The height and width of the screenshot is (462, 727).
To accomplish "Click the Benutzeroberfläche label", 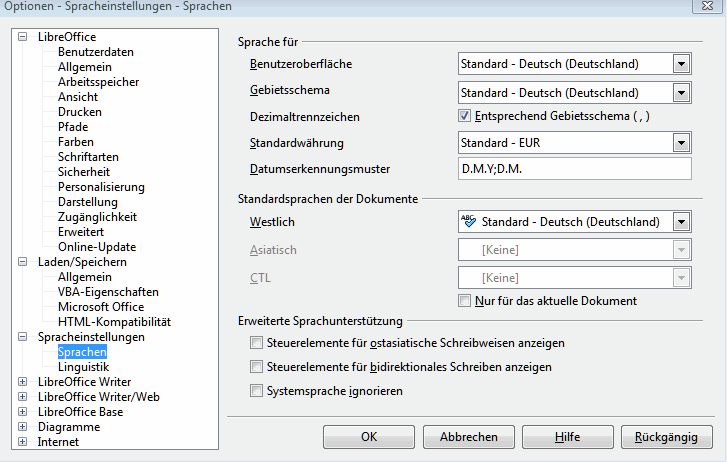I will tap(301, 64).
